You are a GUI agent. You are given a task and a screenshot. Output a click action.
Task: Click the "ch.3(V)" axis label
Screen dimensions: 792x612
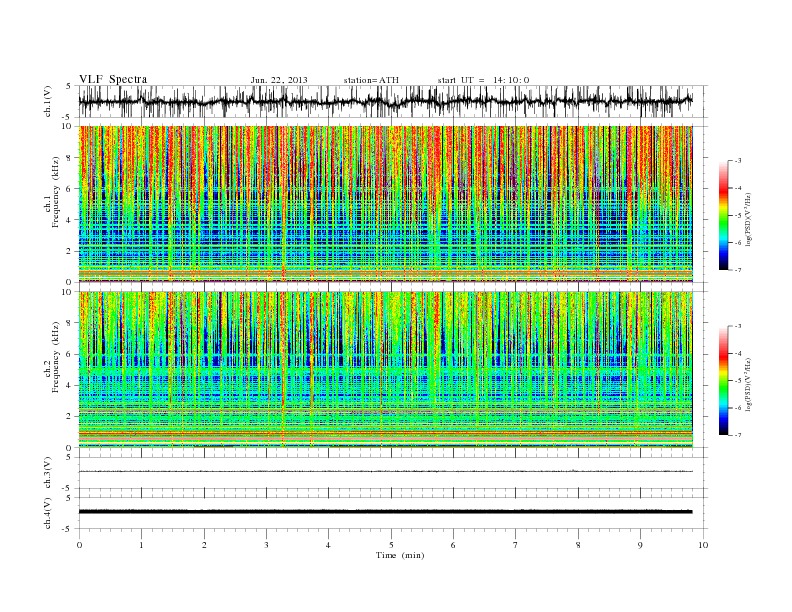(x=48, y=473)
